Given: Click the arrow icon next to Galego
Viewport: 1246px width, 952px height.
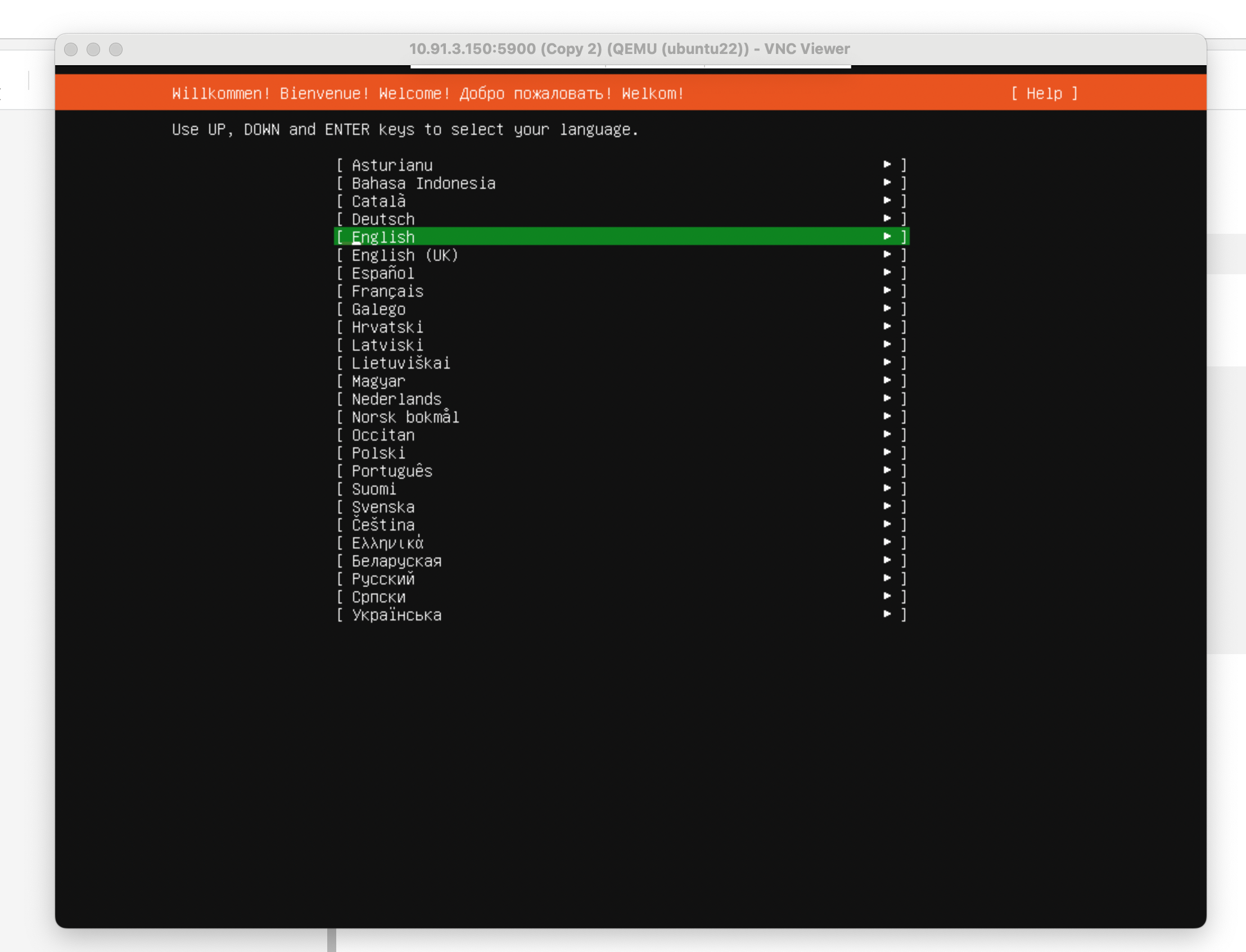Looking at the screenshot, I should pos(887,308).
